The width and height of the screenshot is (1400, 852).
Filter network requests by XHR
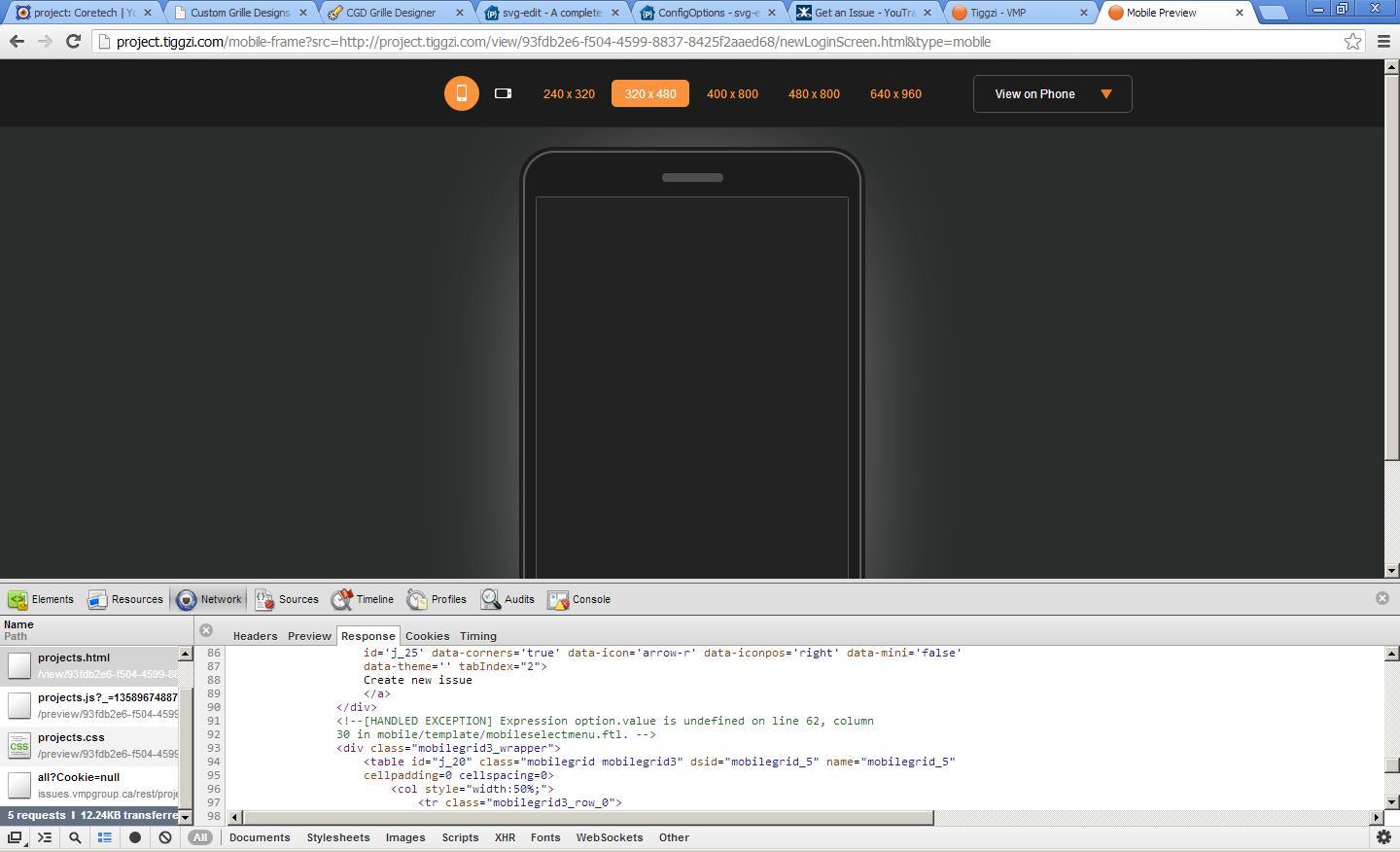click(x=505, y=837)
